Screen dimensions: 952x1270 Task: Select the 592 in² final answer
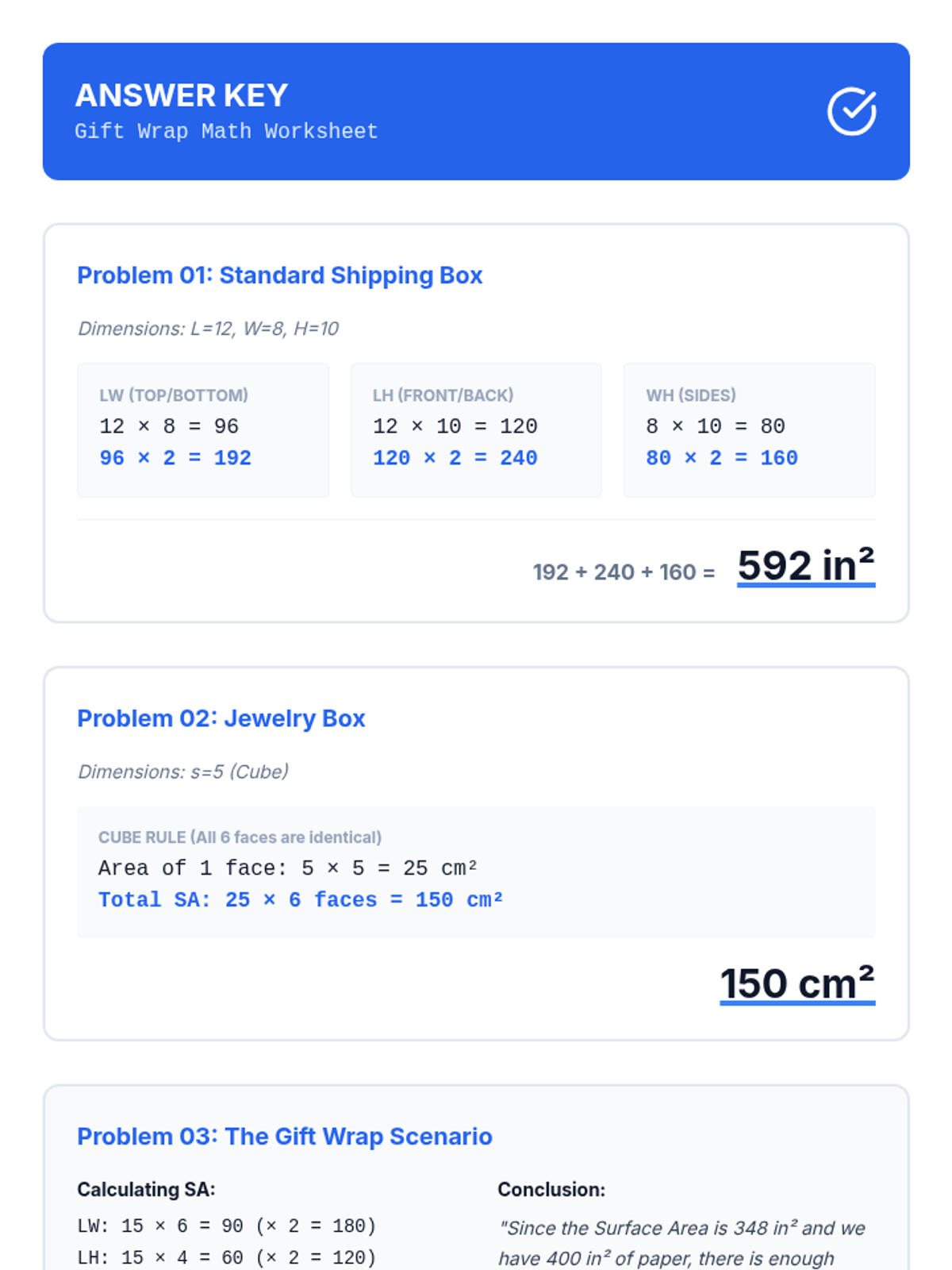click(805, 566)
